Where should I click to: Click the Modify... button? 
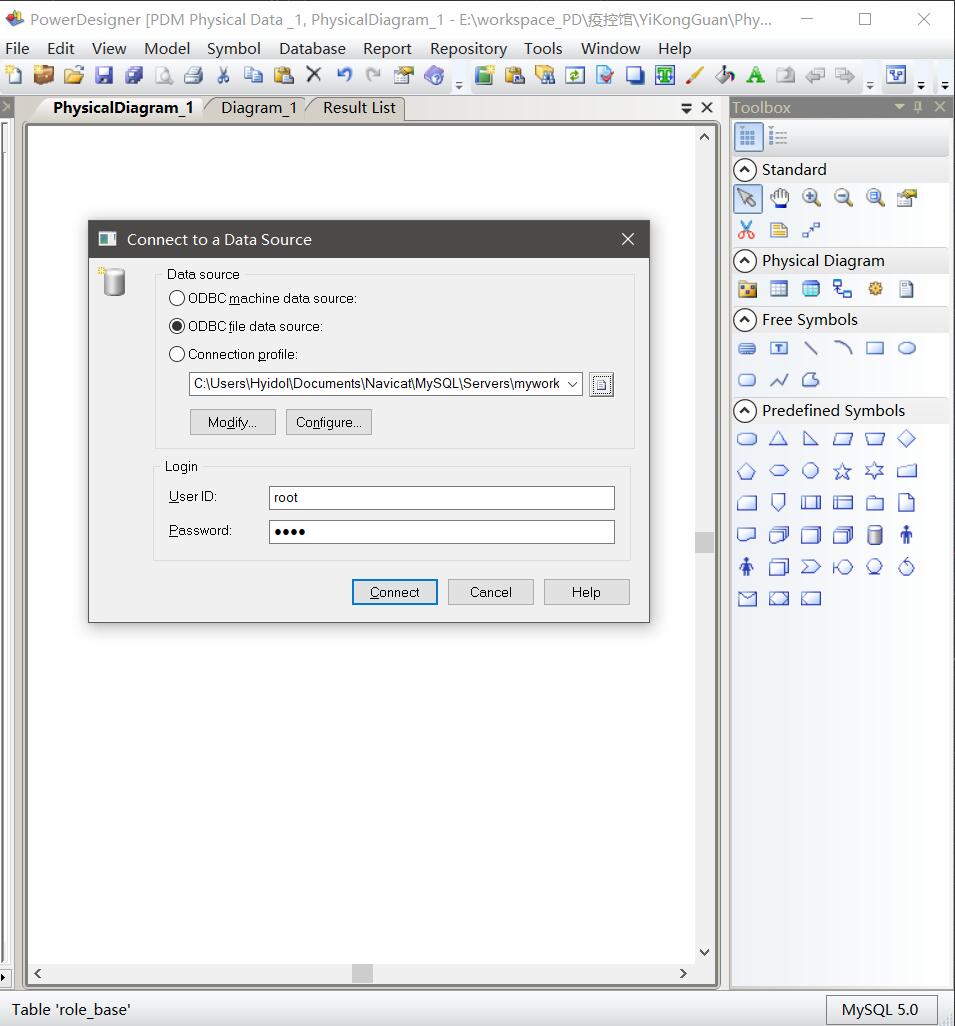pyautogui.click(x=232, y=422)
